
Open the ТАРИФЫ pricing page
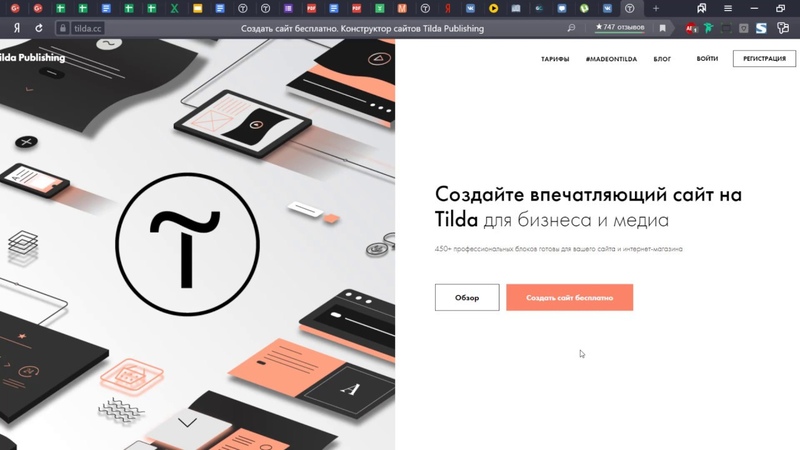click(555, 59)
